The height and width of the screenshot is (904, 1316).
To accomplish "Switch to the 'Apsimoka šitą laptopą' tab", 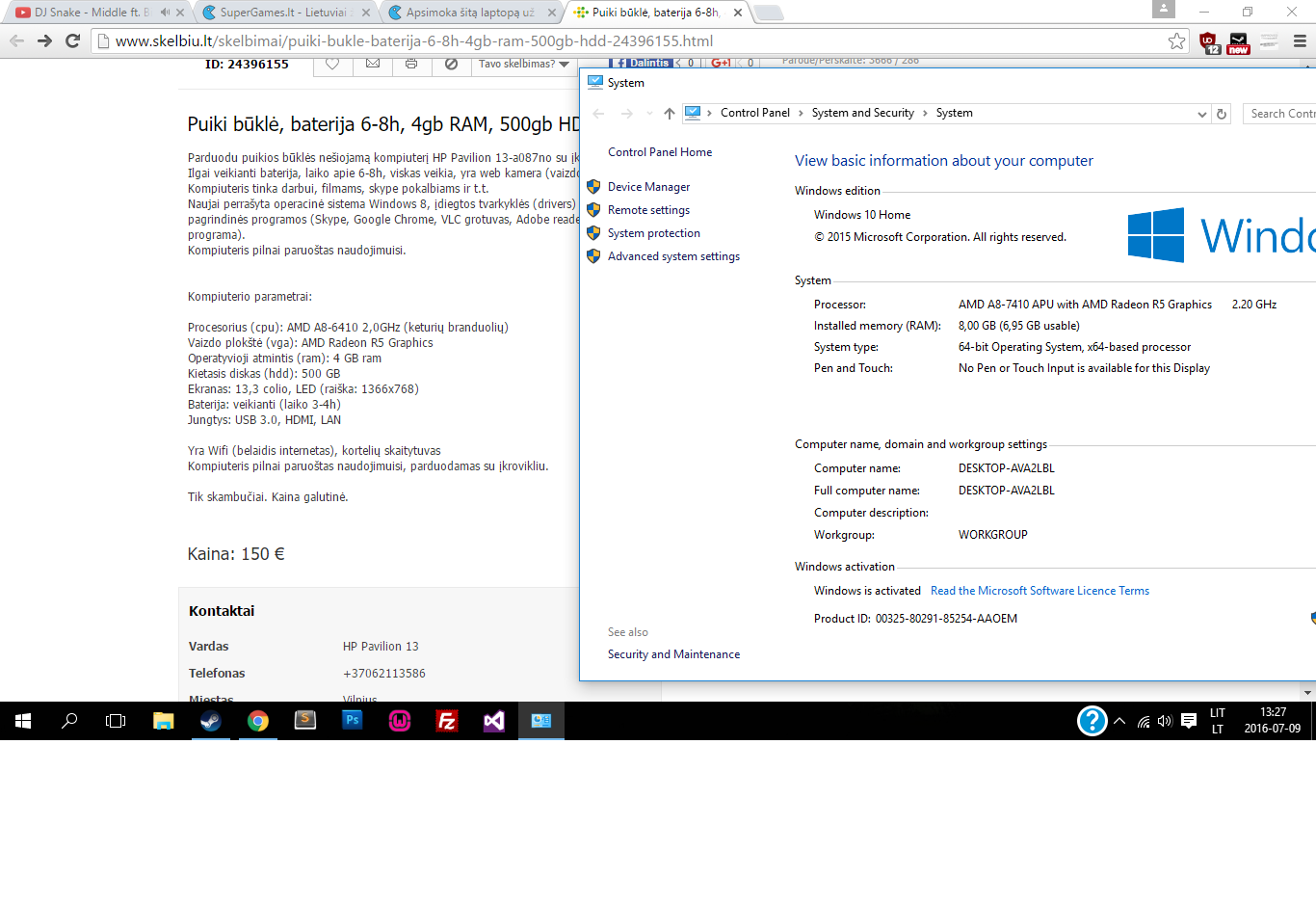I will (470, 13).
